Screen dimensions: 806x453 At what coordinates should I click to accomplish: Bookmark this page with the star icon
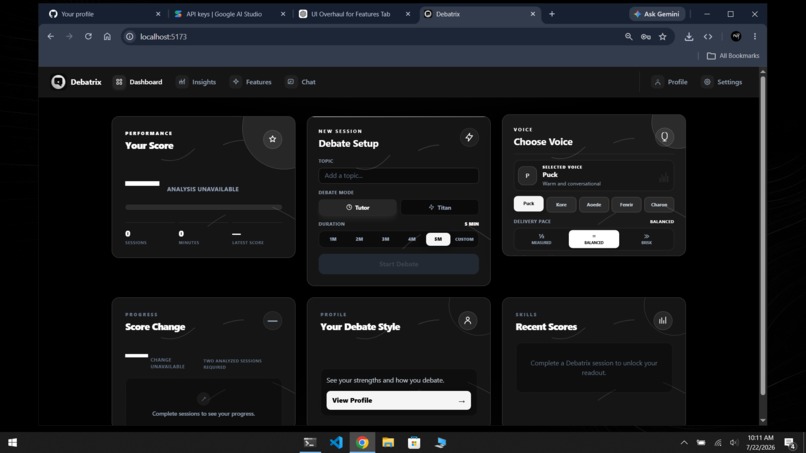(x=663, y=37)
